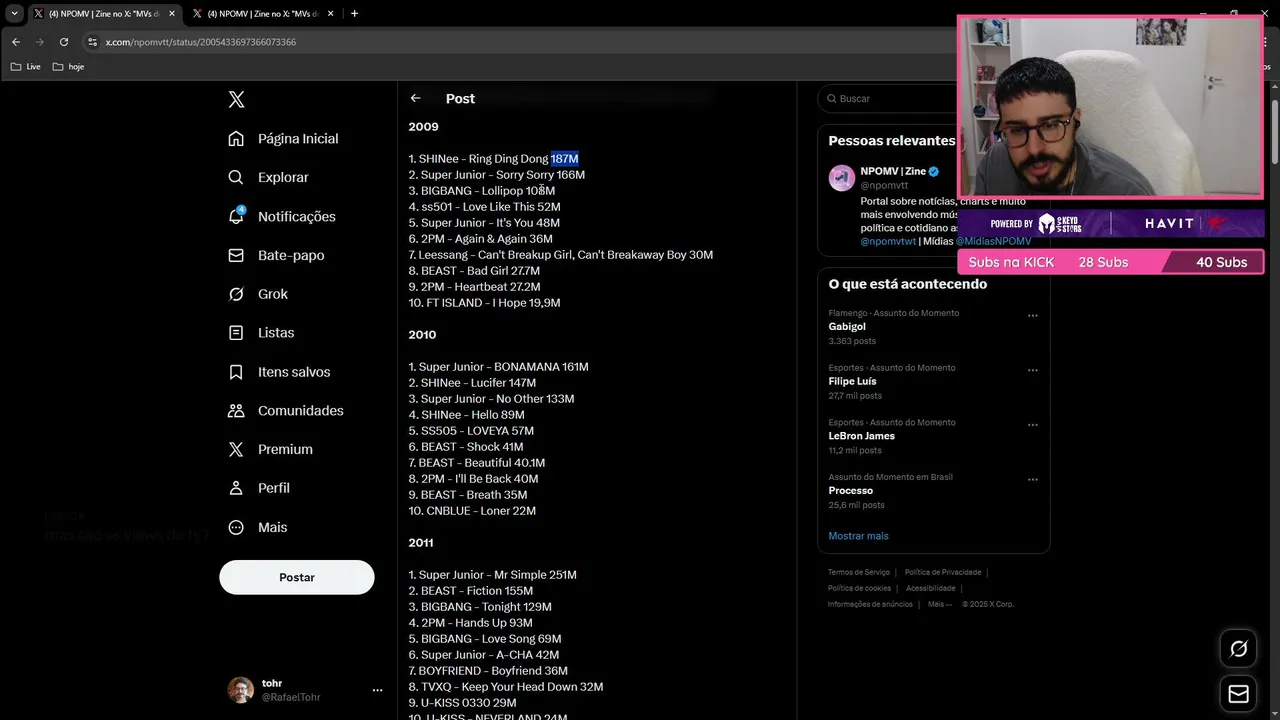Open the Informações de anúncios link

click(870, 604)
